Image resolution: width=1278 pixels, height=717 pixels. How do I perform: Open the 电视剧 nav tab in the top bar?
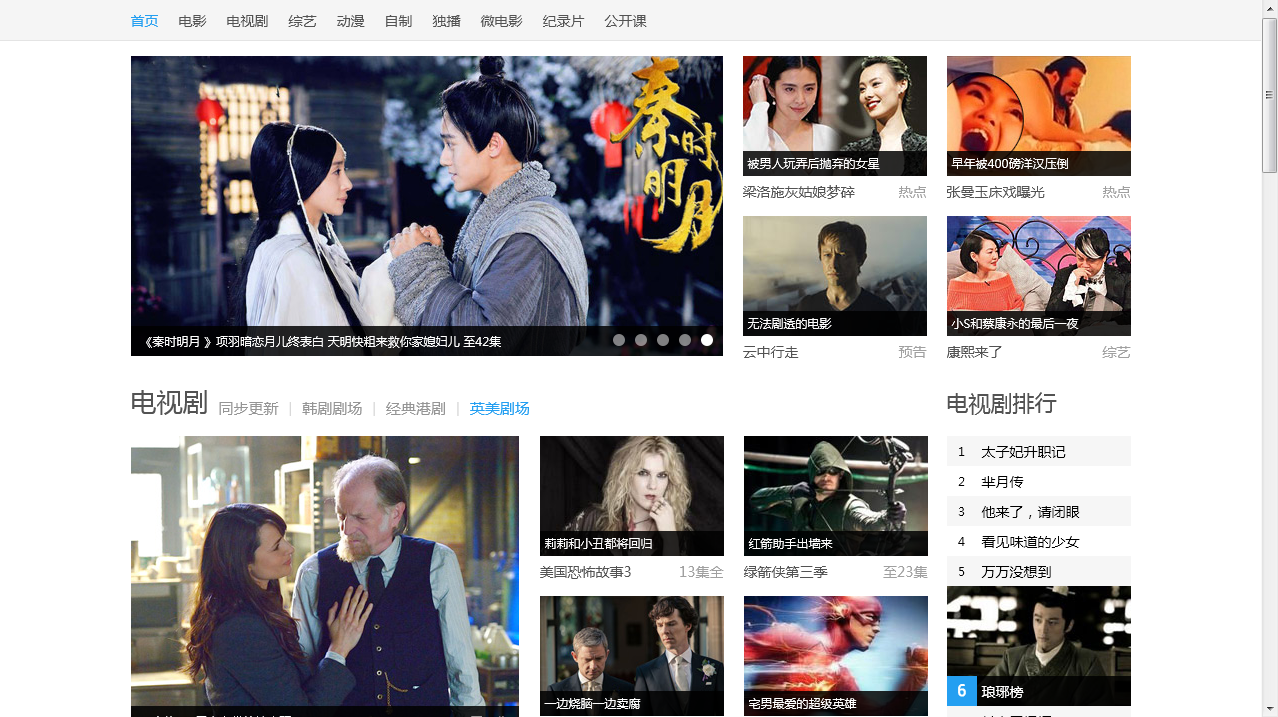247,21
